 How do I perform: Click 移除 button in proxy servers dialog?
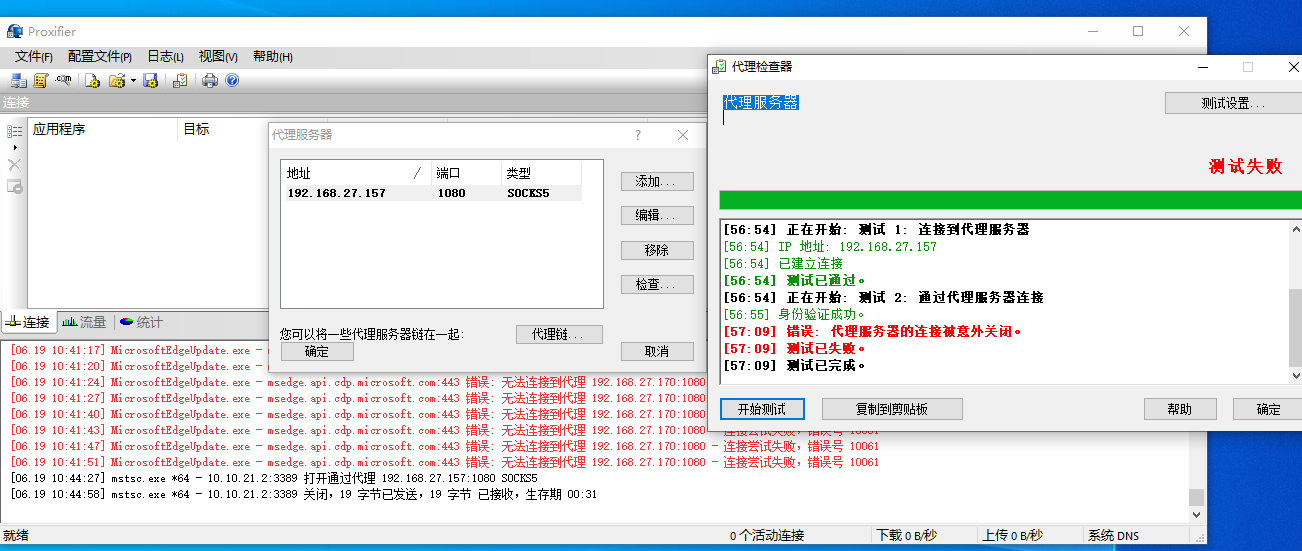click(657, 250)
